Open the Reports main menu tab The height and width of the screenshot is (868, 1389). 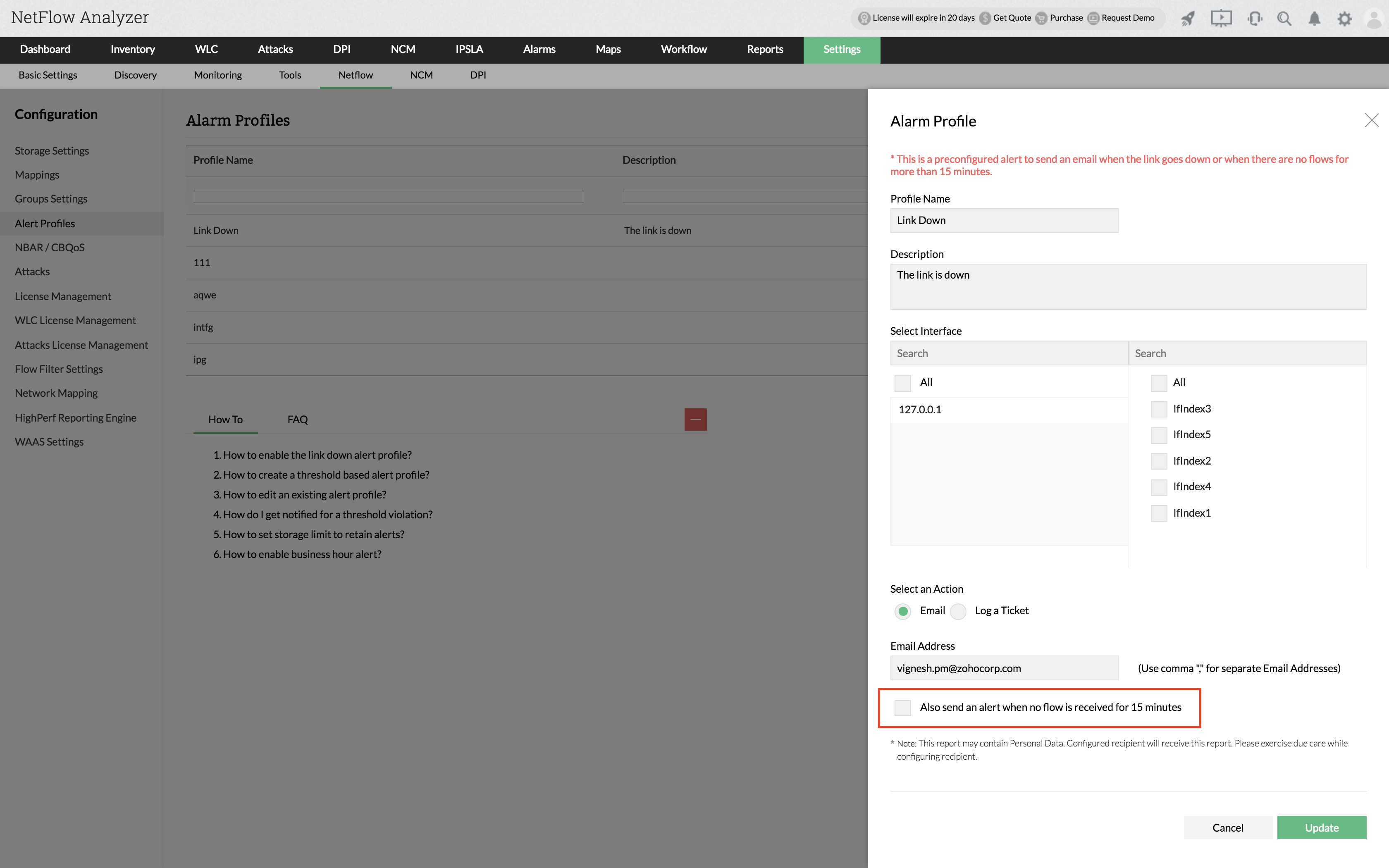point(764,49)
